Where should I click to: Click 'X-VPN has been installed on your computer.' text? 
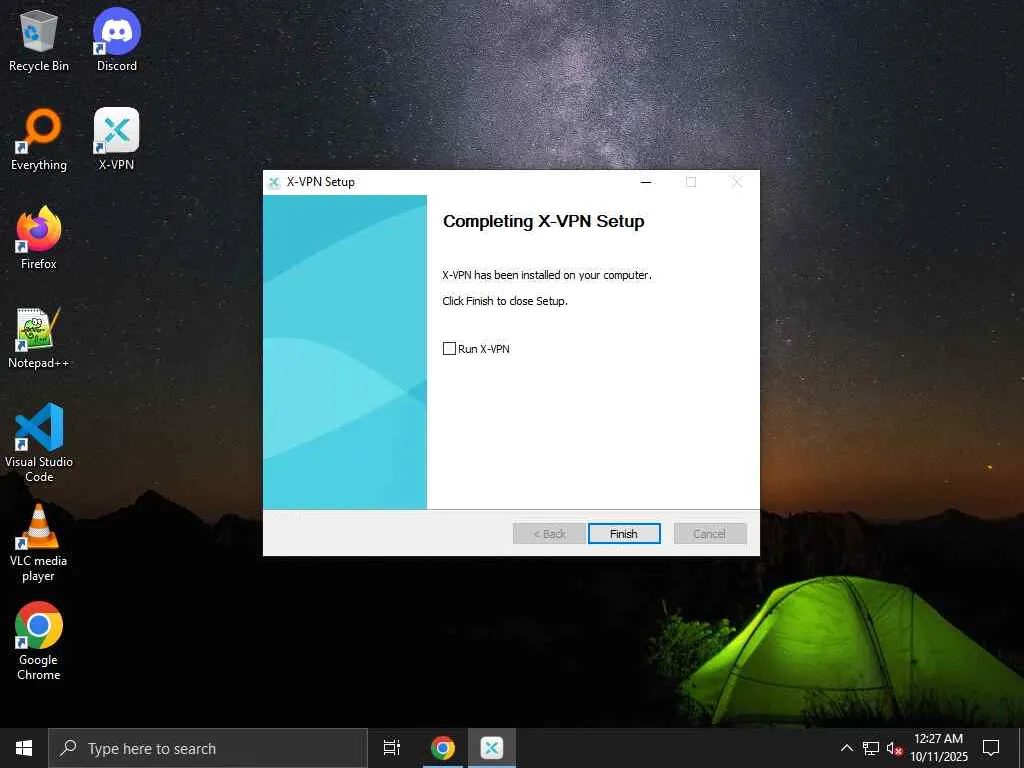pyautogui.click(x=547, y=275)
